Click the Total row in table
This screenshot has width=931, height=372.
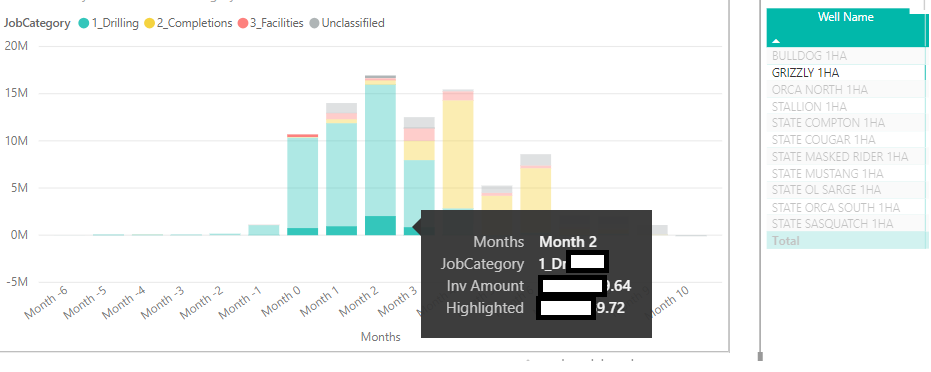(x=846, y=240)
